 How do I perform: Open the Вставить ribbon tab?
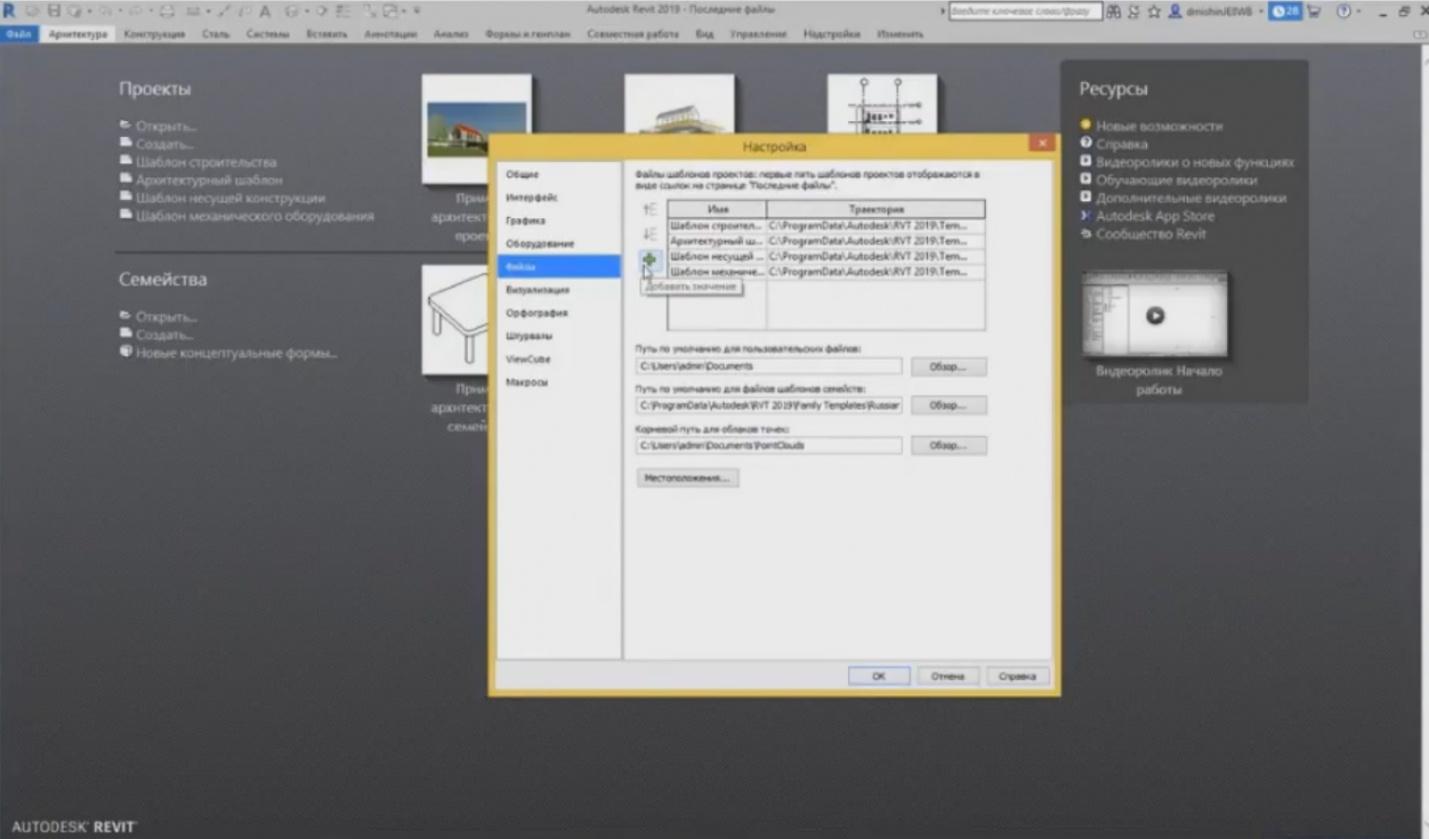pos(327,34)
